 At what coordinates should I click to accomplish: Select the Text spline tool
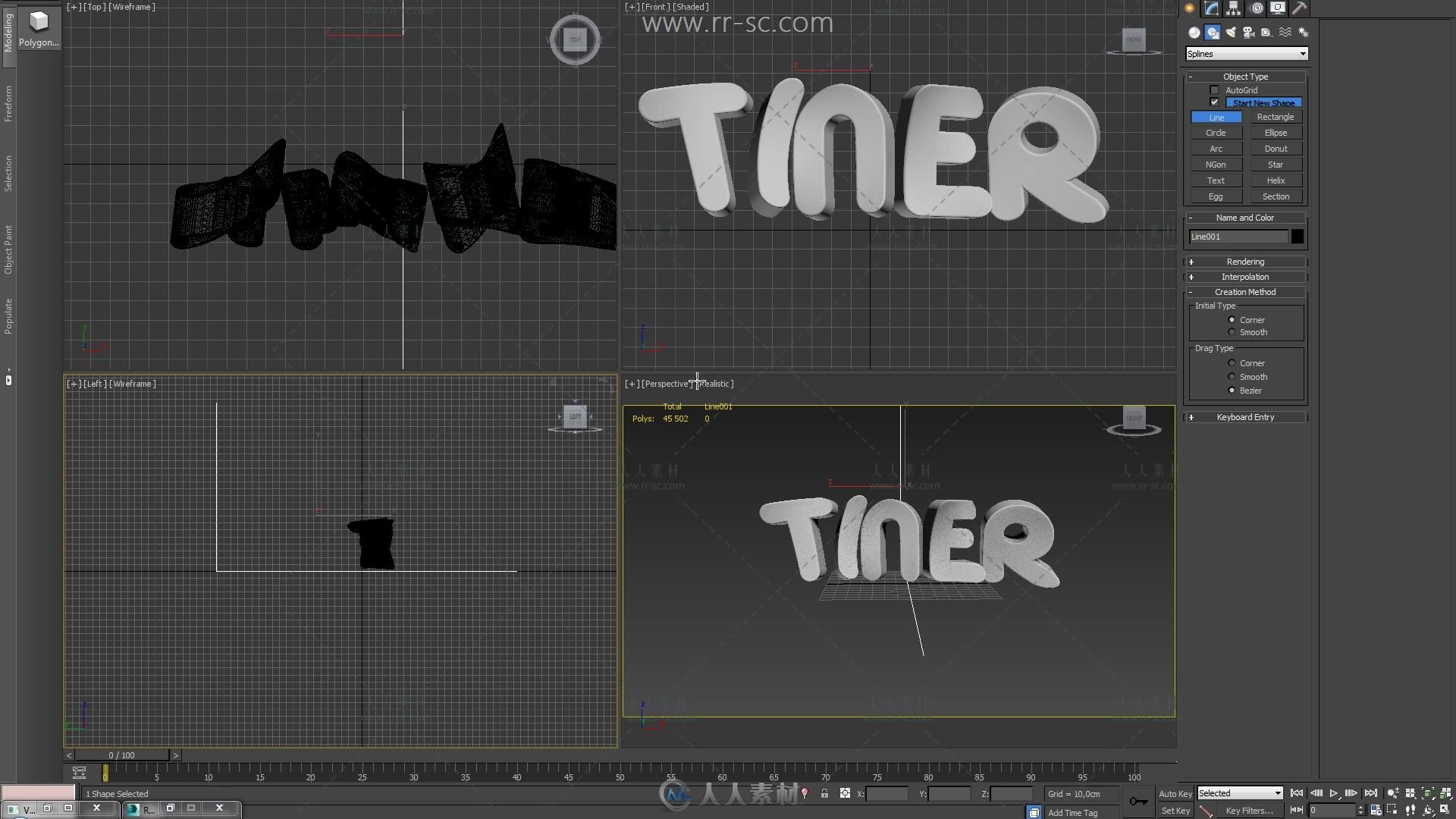pos(1215,180)
